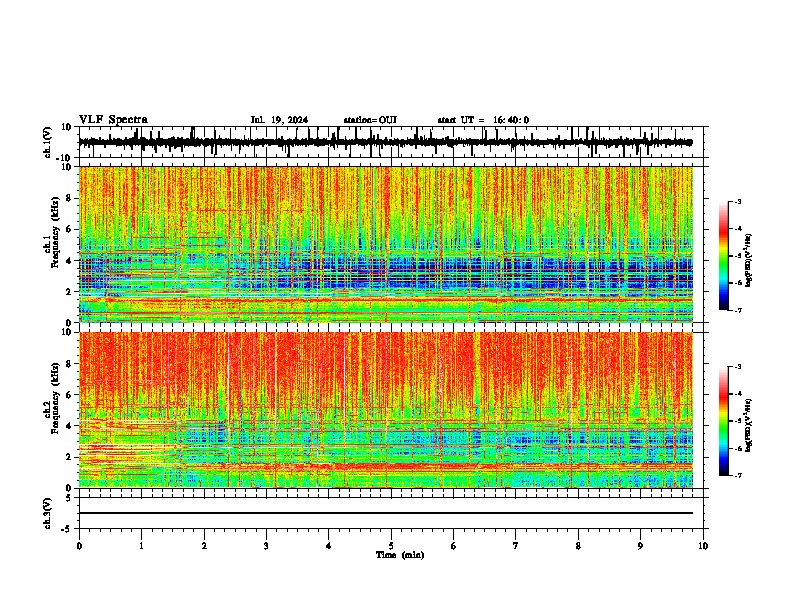Screen dimensions: 792x612
Task: Click the "ch.3(V)" axis label
Action: click(x=48, y=513)
